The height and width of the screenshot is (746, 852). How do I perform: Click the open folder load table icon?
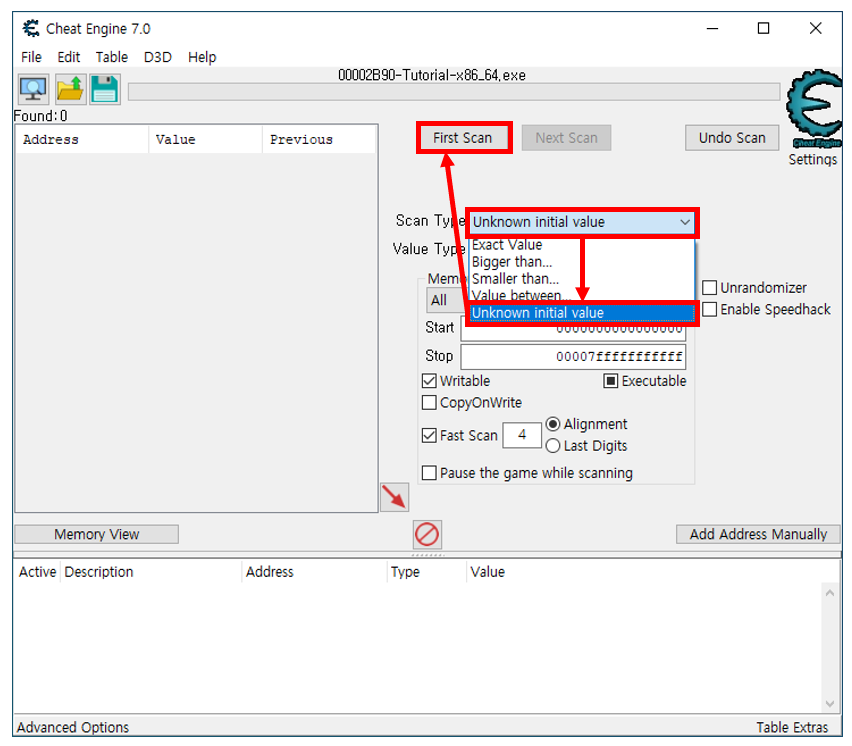70,89
